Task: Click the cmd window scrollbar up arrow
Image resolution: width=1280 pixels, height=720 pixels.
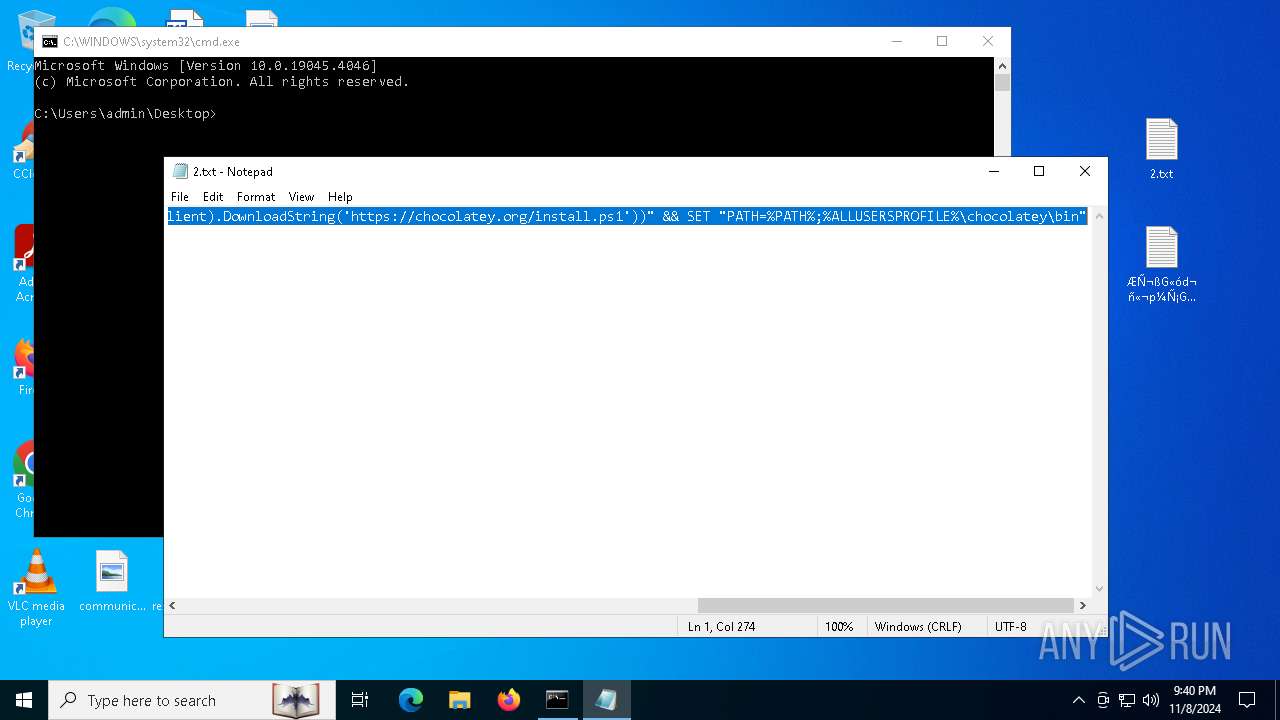Action: click(1002, 65)
